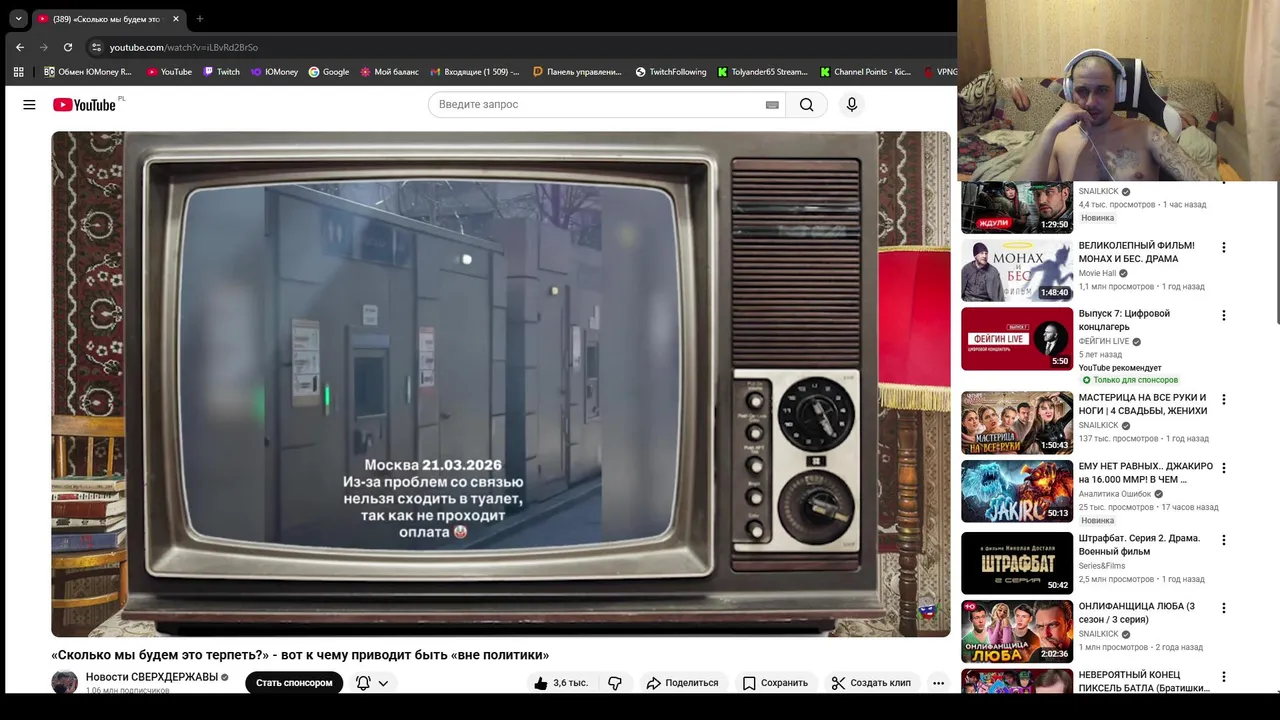Open the JAKIRO video thumbnail
Viewport: 1280px width, 720px height.
1017,491
